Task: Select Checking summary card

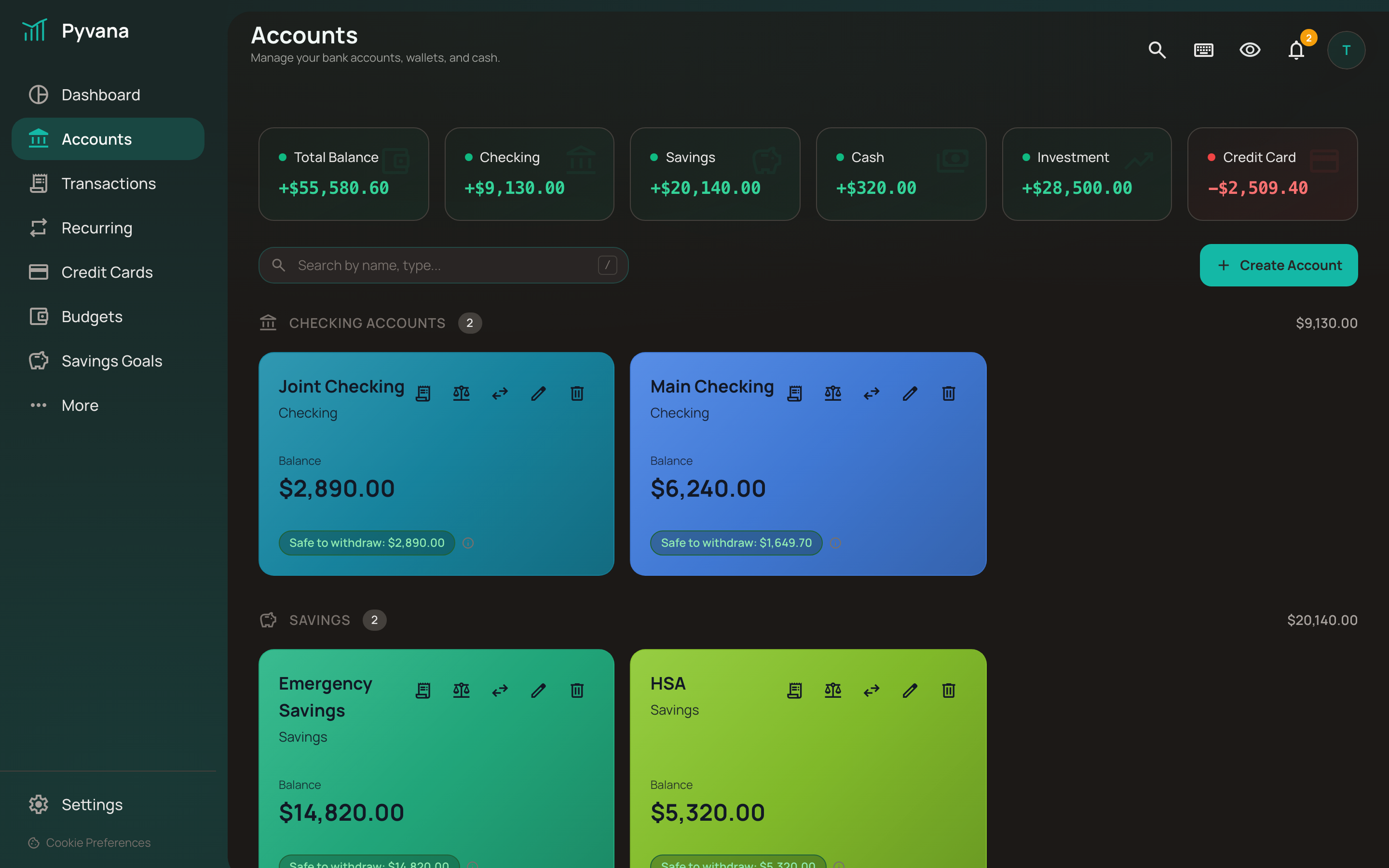Action: (x=529, y=174)
